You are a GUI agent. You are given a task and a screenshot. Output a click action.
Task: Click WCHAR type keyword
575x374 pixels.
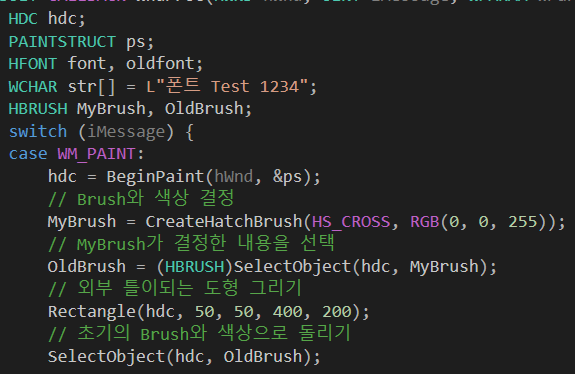(x=33, y=87)
